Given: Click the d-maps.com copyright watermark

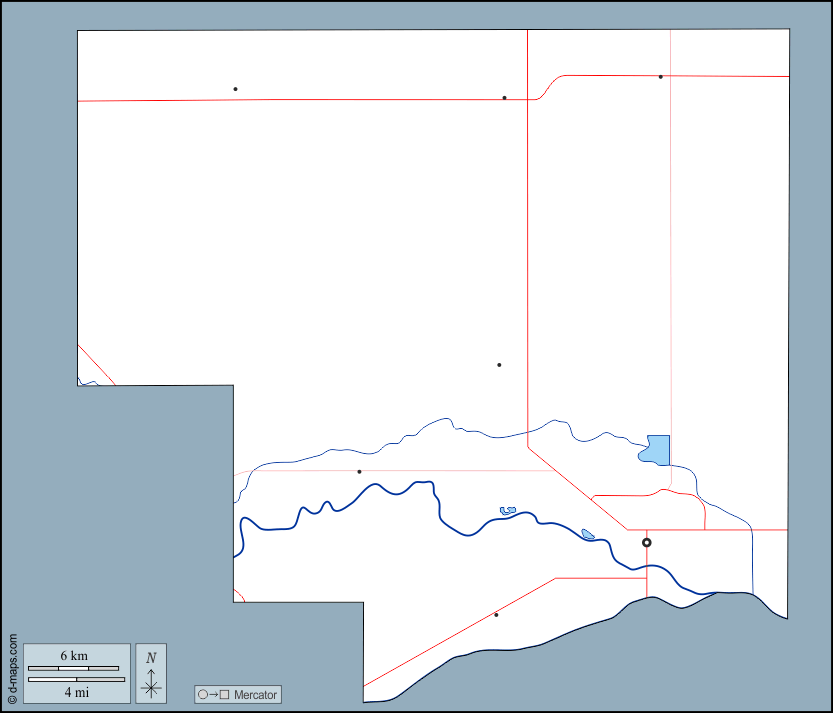Looking at the screenshot, I should tap(12, 669).
